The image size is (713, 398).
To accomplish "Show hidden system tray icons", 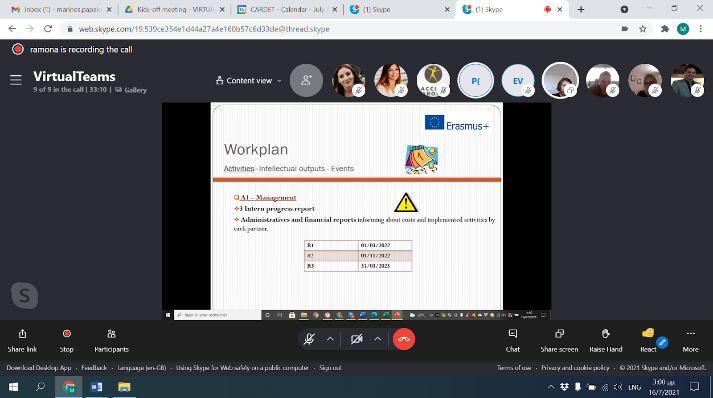I will coord(551,387).
